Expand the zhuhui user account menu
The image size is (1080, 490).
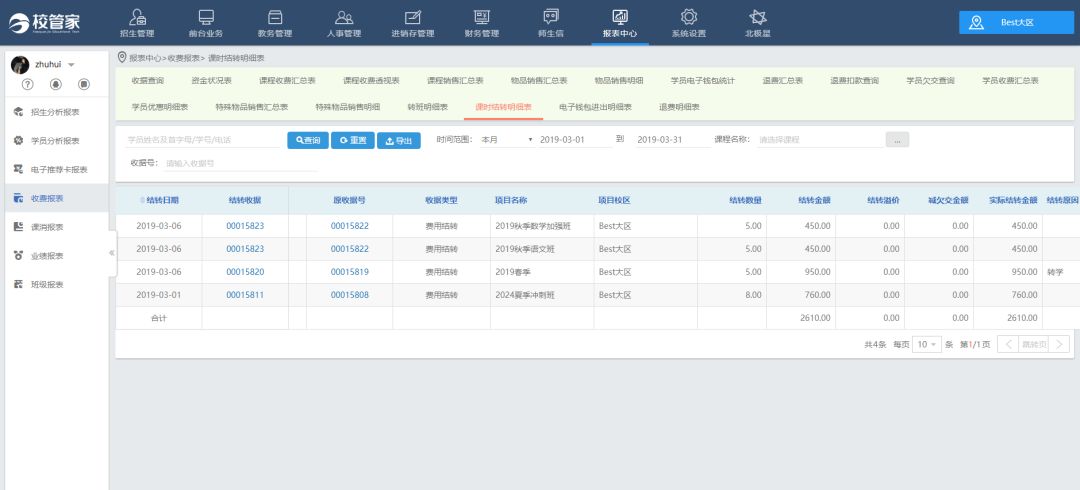pyautogui.click(x=71, y=64)
